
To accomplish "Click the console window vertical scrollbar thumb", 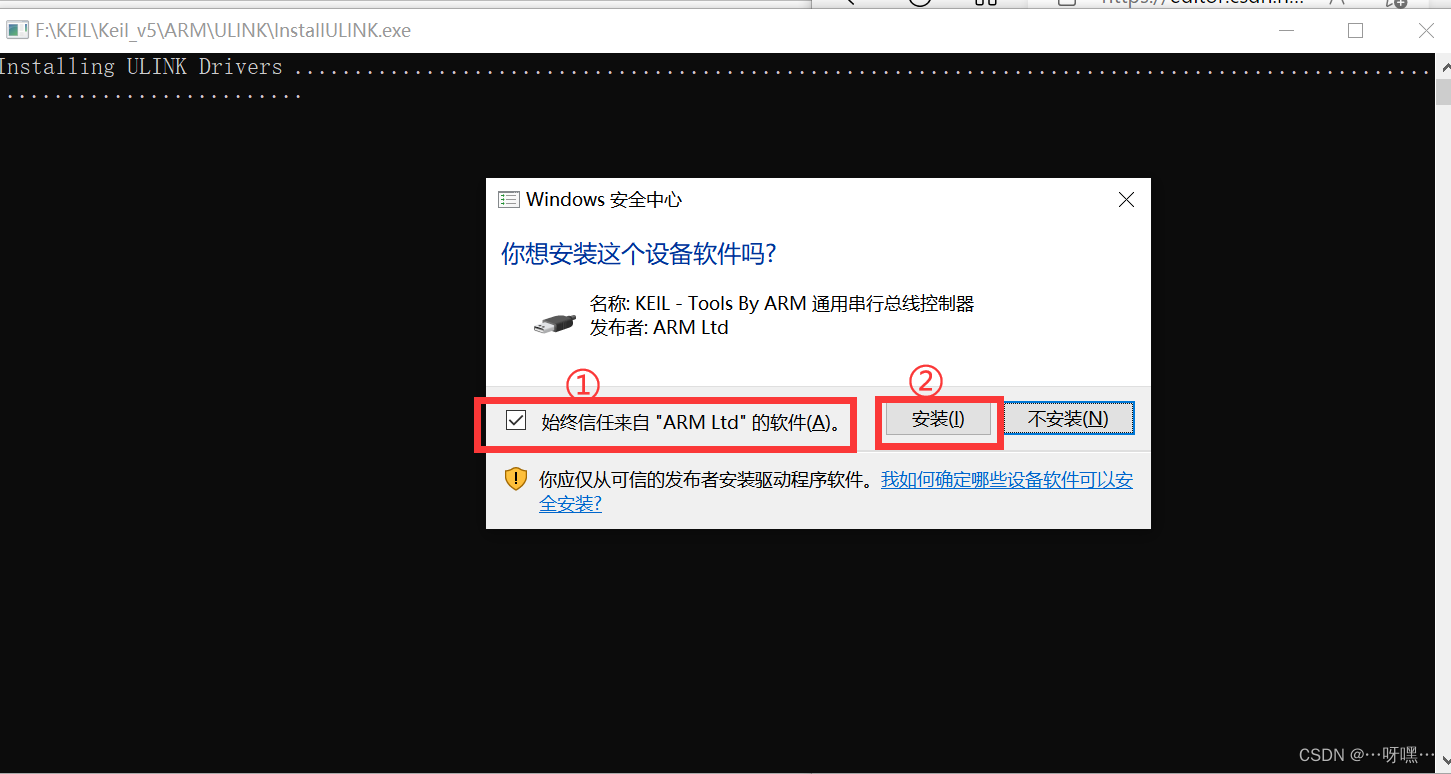I will click(1443, 92).
